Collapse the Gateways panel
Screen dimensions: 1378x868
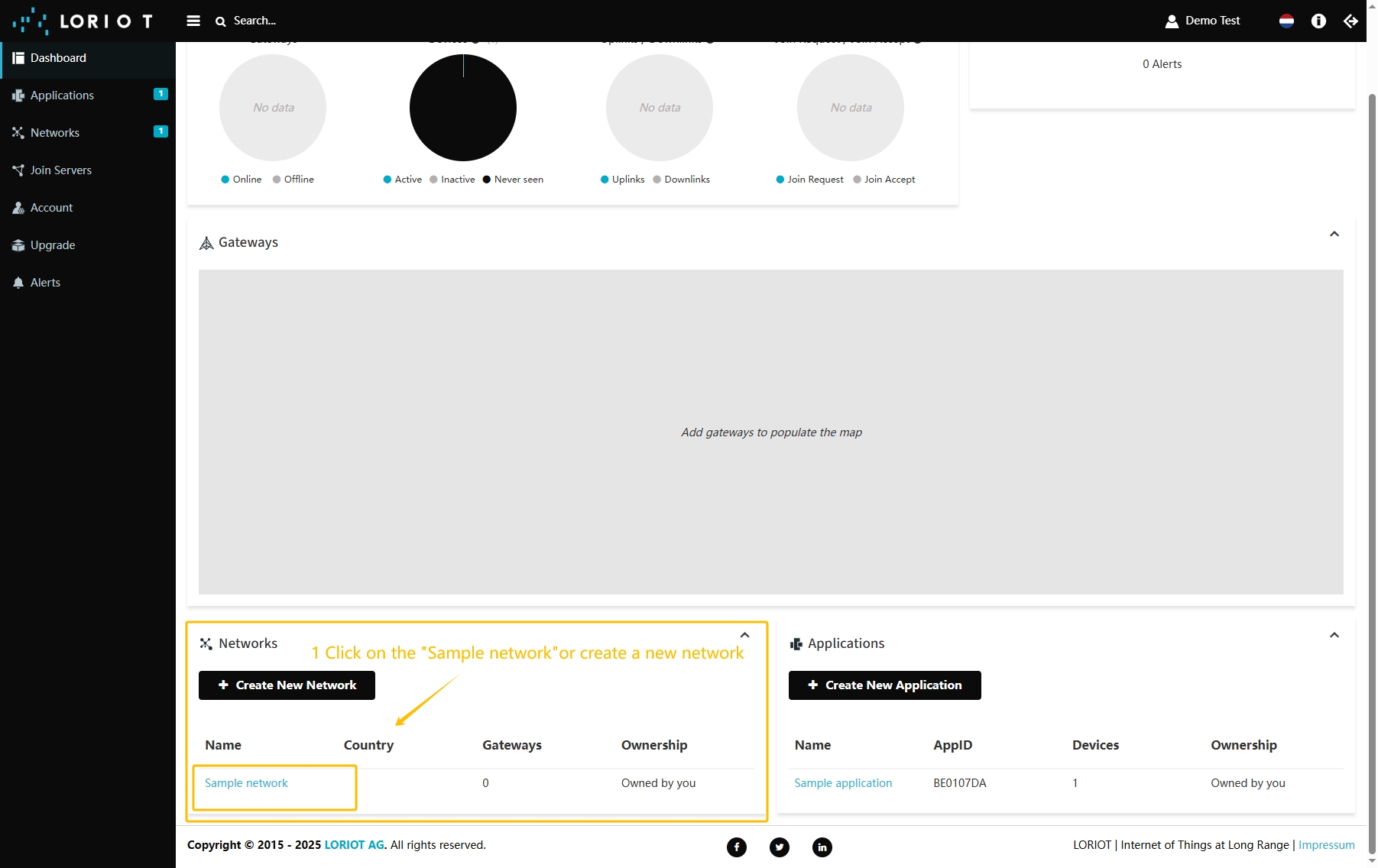point(1334,234)
